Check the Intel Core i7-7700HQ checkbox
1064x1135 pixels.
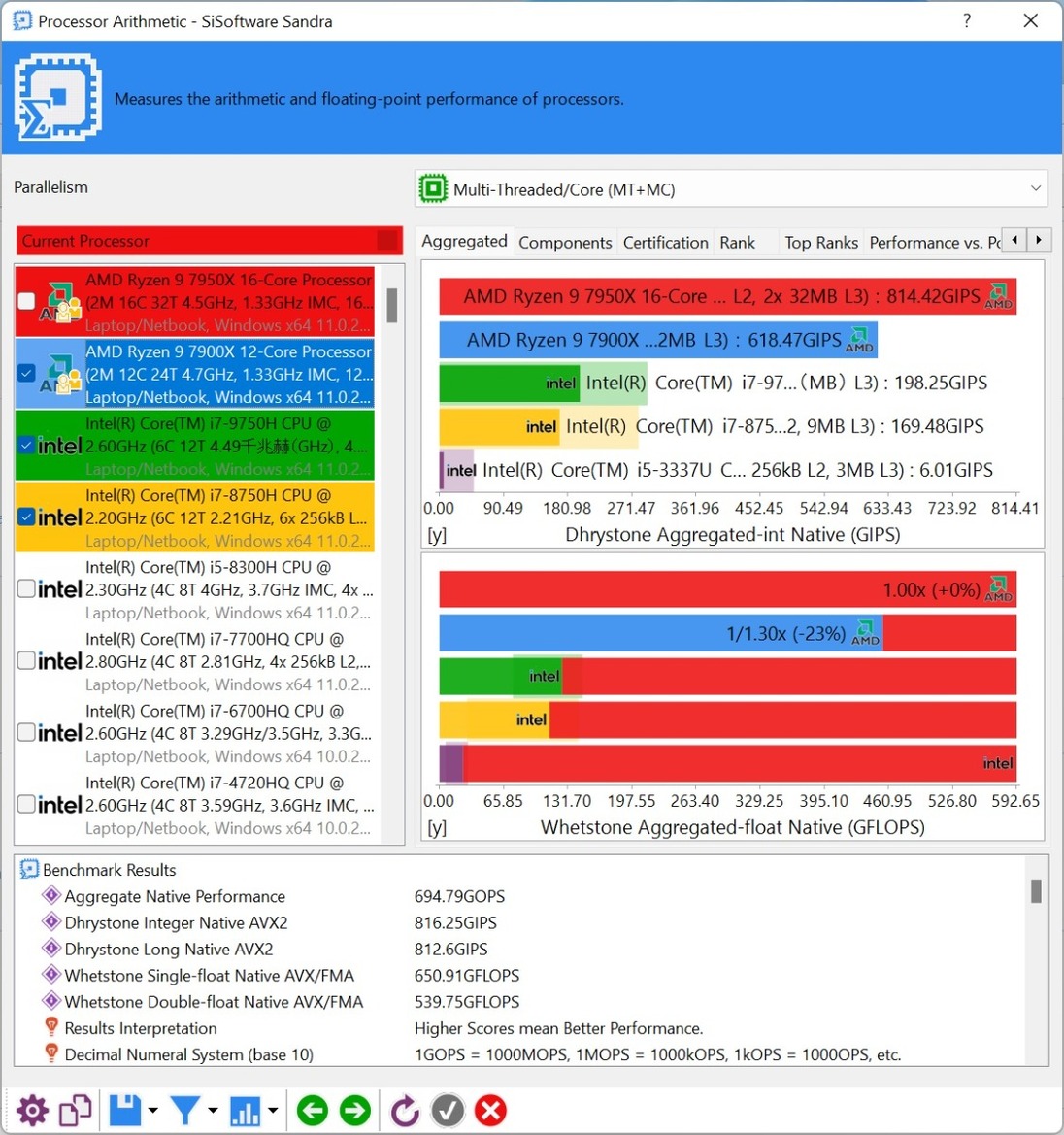[26, 660]
